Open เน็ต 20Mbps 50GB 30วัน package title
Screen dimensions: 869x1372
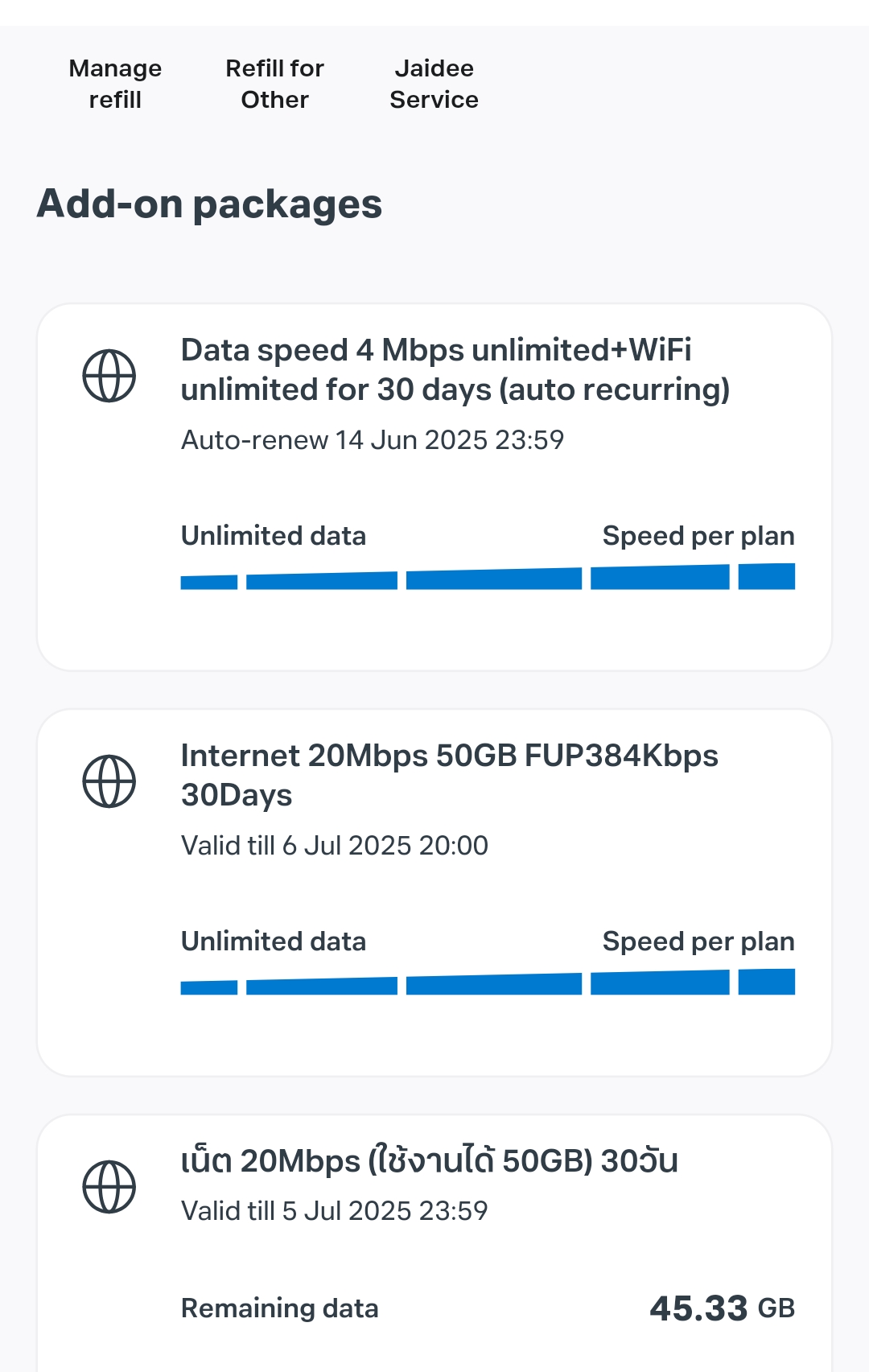[x=430, y=1160]
